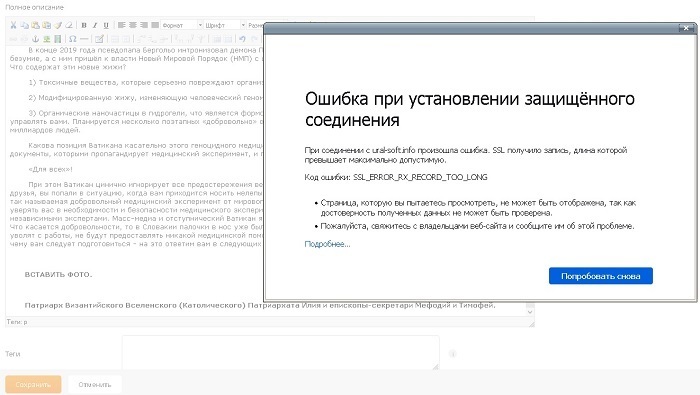Click the «Для всех»! line in editor
The height and width of the screenshot is (395, 700).
(x=50, y=170)
